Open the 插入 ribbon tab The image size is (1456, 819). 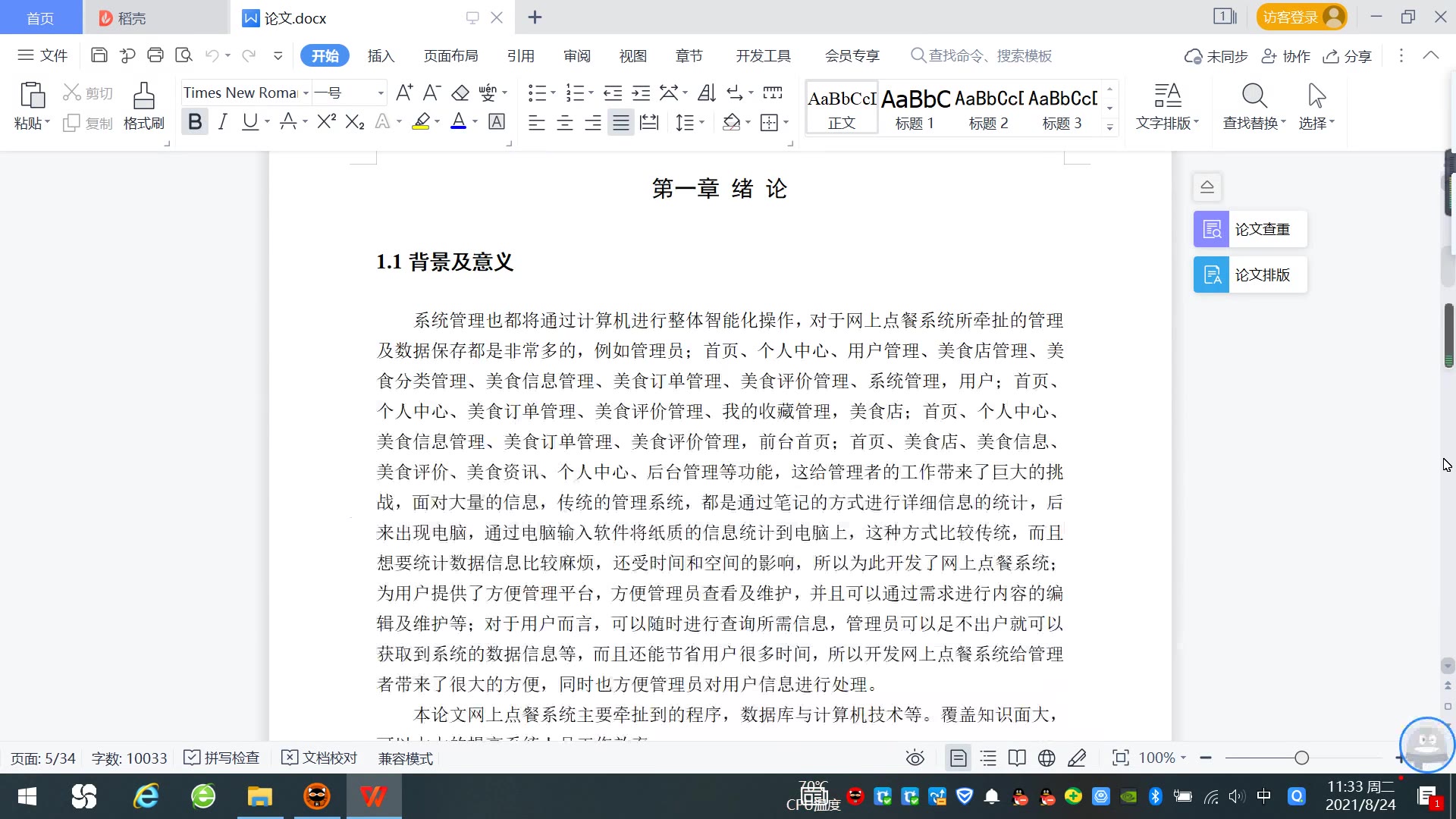[x=381, y=56]
